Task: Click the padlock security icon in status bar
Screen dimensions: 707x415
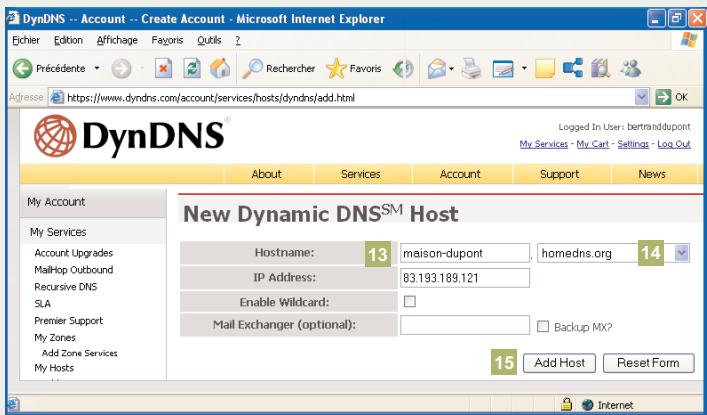Action: (x=566, y=404)
